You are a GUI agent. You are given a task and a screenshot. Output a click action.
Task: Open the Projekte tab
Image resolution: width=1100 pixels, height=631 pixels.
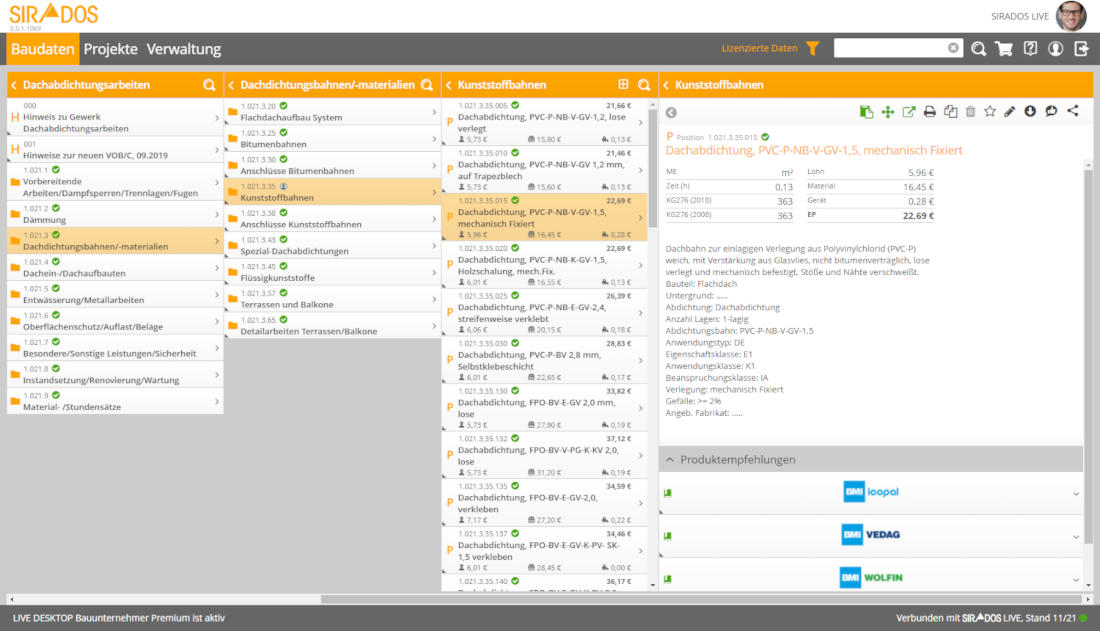[110, 49]
